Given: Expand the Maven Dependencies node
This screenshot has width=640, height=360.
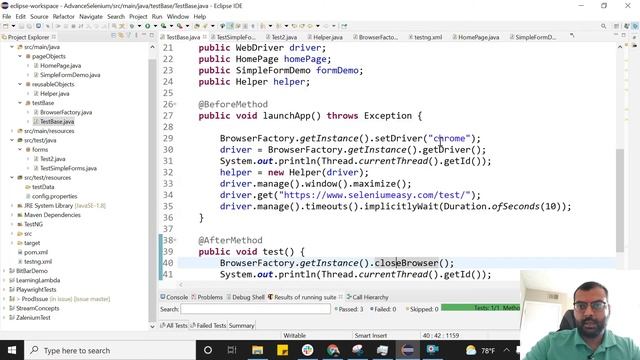Looking at the screenshot, I should pyautogui.click(x=12, y=215).
